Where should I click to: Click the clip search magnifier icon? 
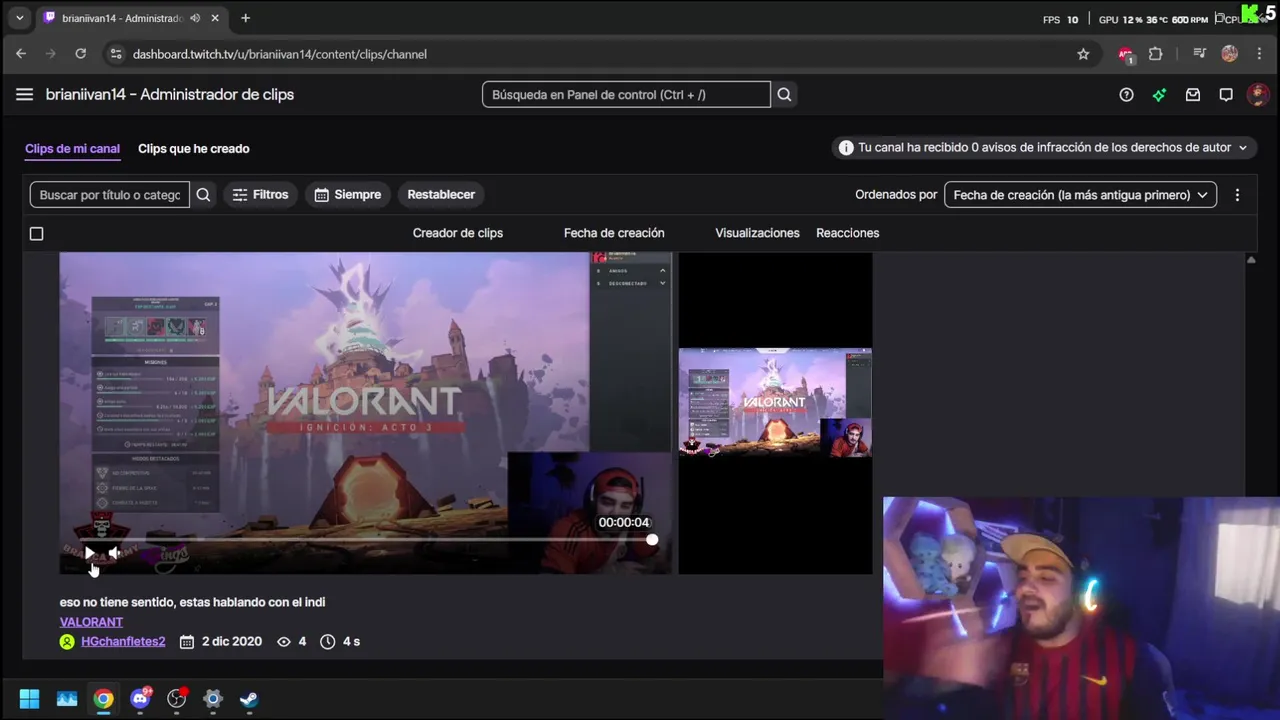[x=203, y=195]
